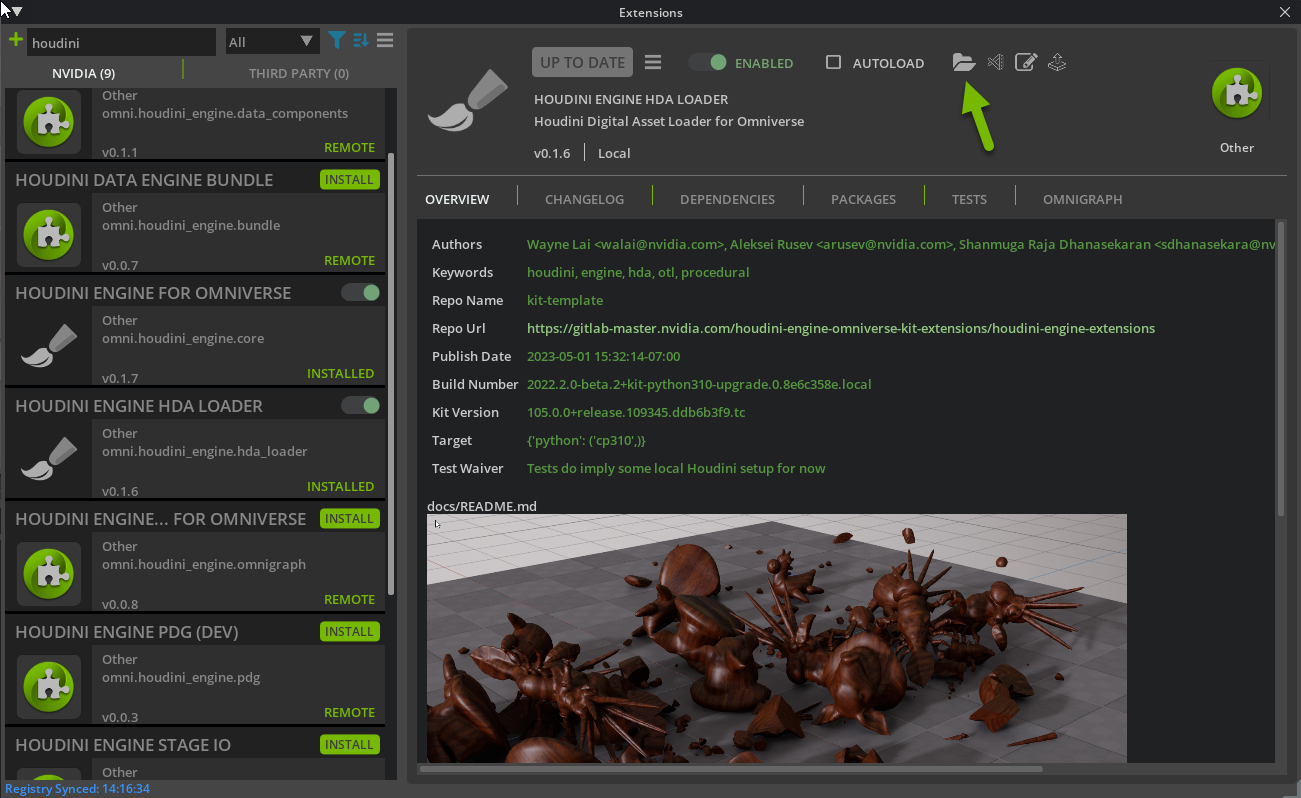This screenshot has height=798, width=1301.
Task: Toggle the Houdini Engine for Omniverse switch
Action: click(360, 293)
